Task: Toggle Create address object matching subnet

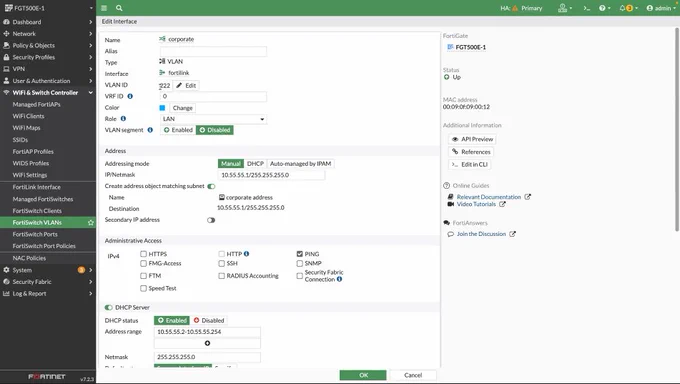Action: pos(211,186)
